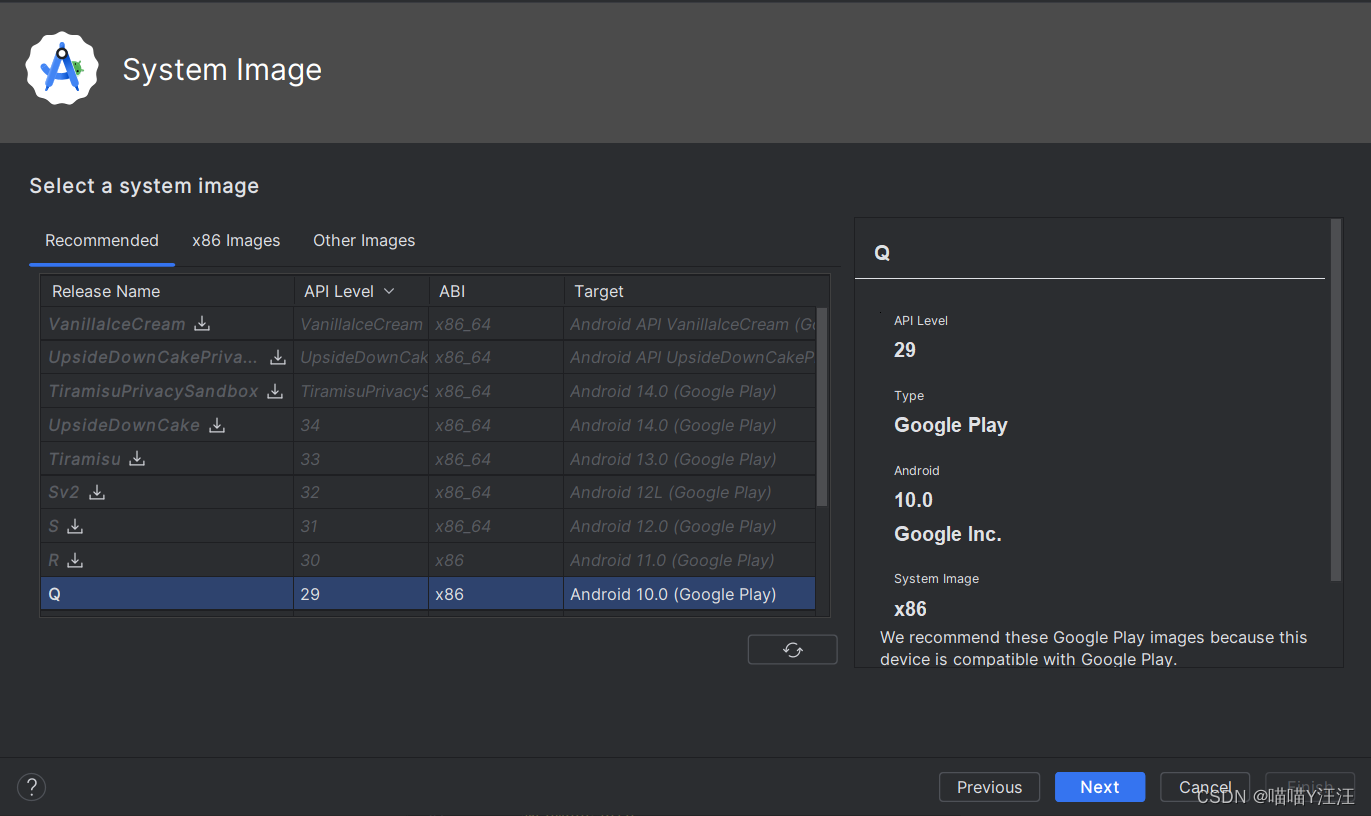The width and height of the screenshot is (1371, 816).
Task: Go back with the Previous button
Action: tap(989, 787)
